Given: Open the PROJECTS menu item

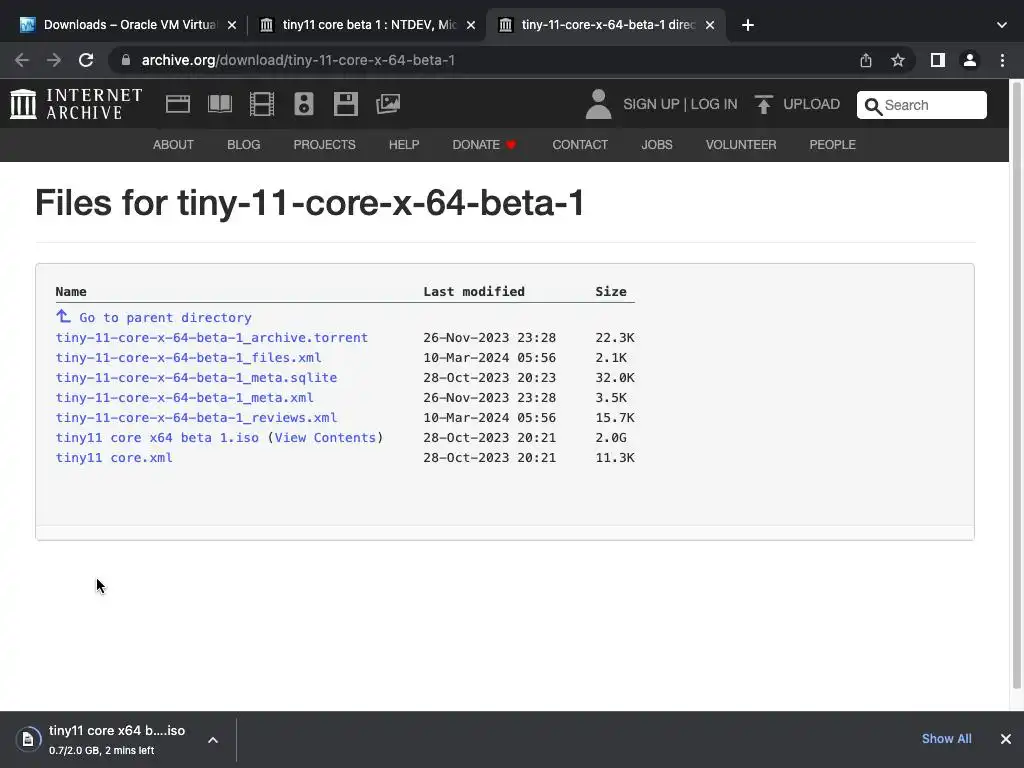Looking at the screenshot, I should pyautogui.click(x=325, y=145).
